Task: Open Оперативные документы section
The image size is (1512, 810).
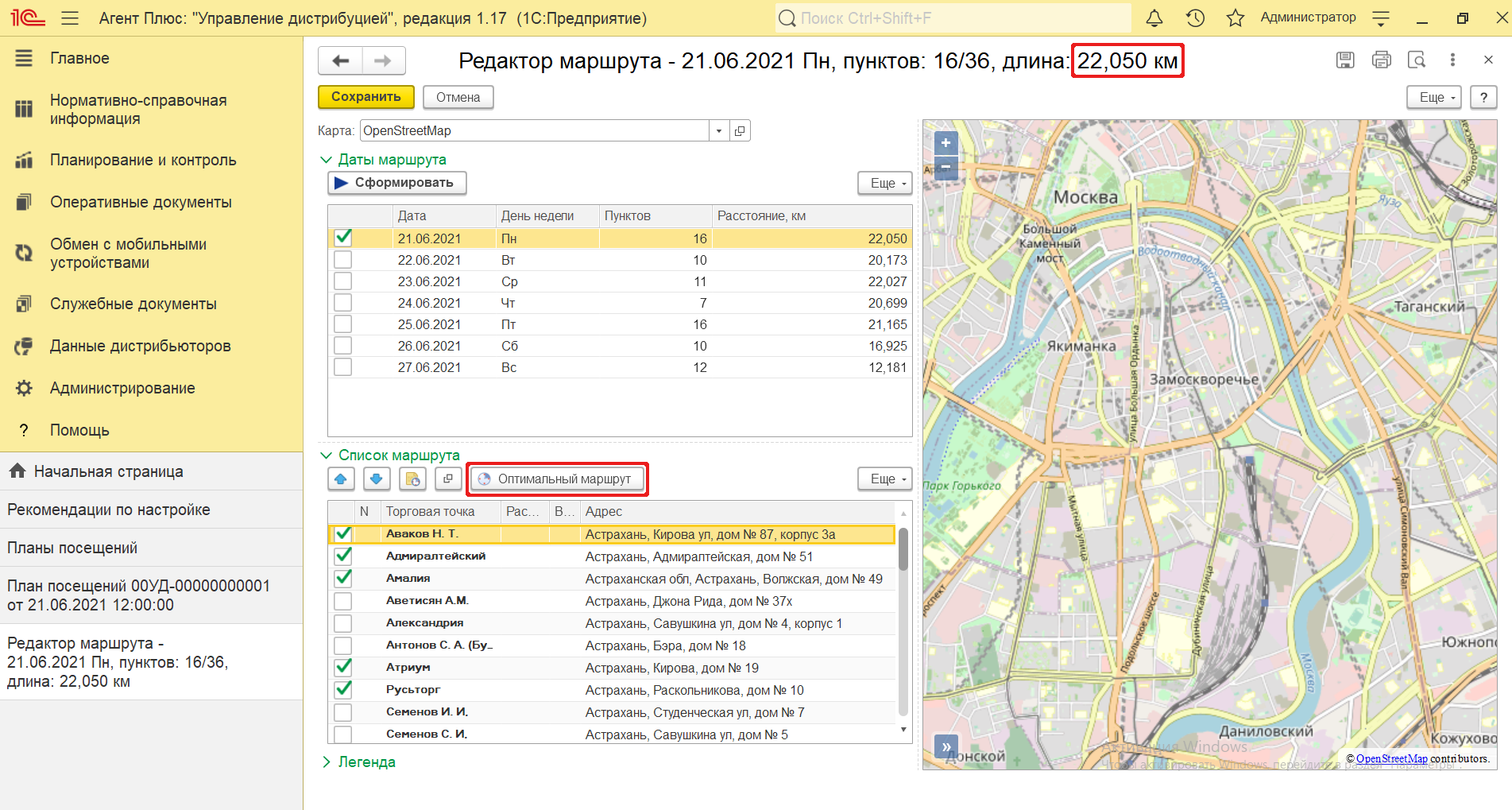Action: (141, 202)
